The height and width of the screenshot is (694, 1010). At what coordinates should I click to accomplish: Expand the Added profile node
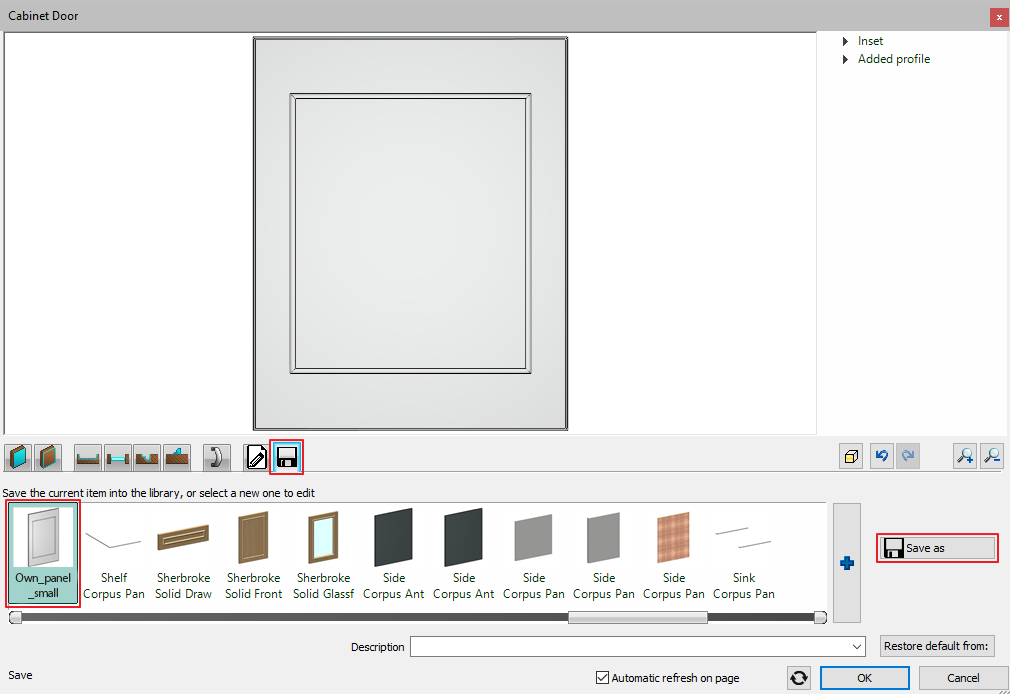pos(846,59)
